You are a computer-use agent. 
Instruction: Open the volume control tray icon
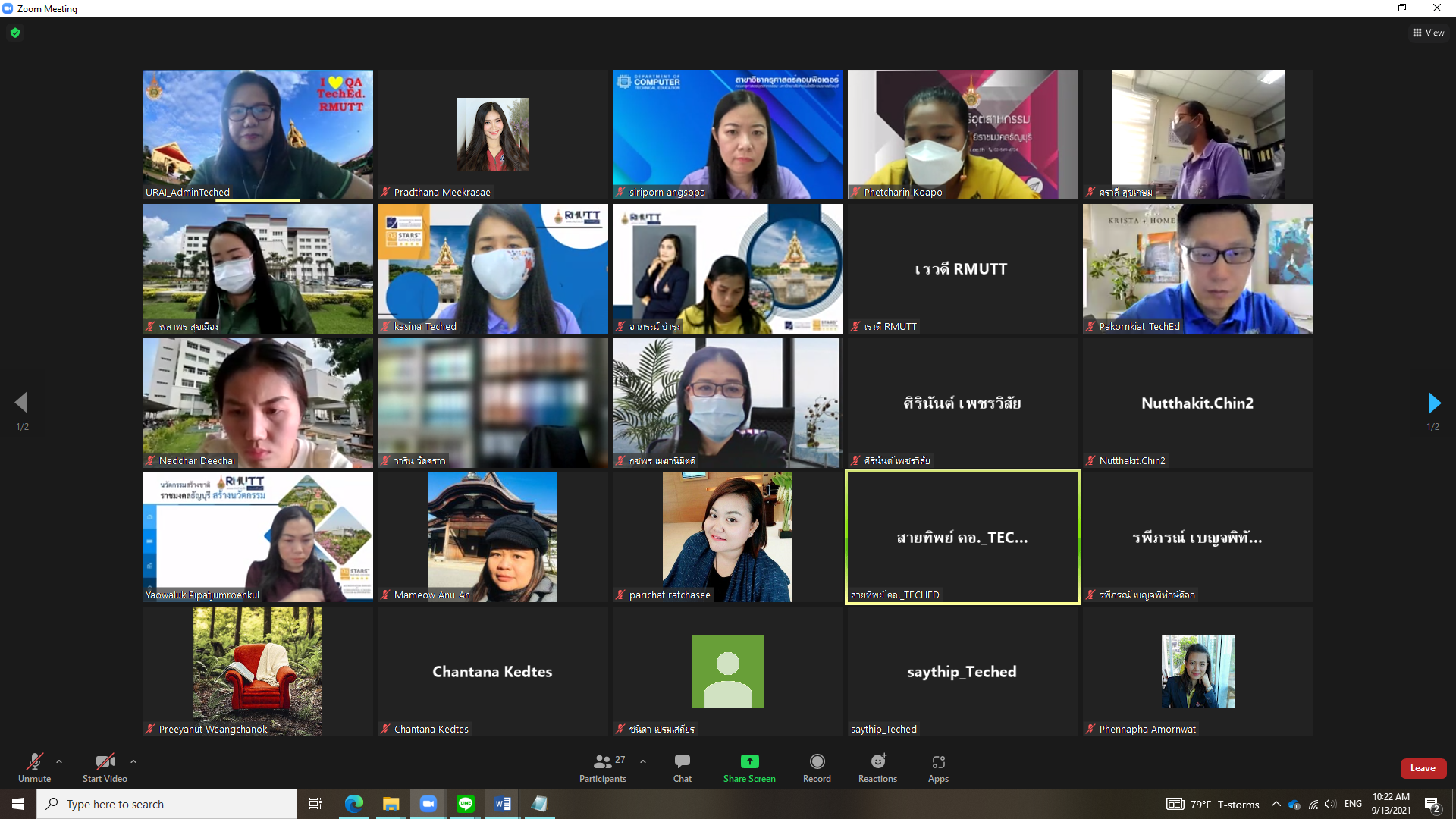[x=1331, y=804]
